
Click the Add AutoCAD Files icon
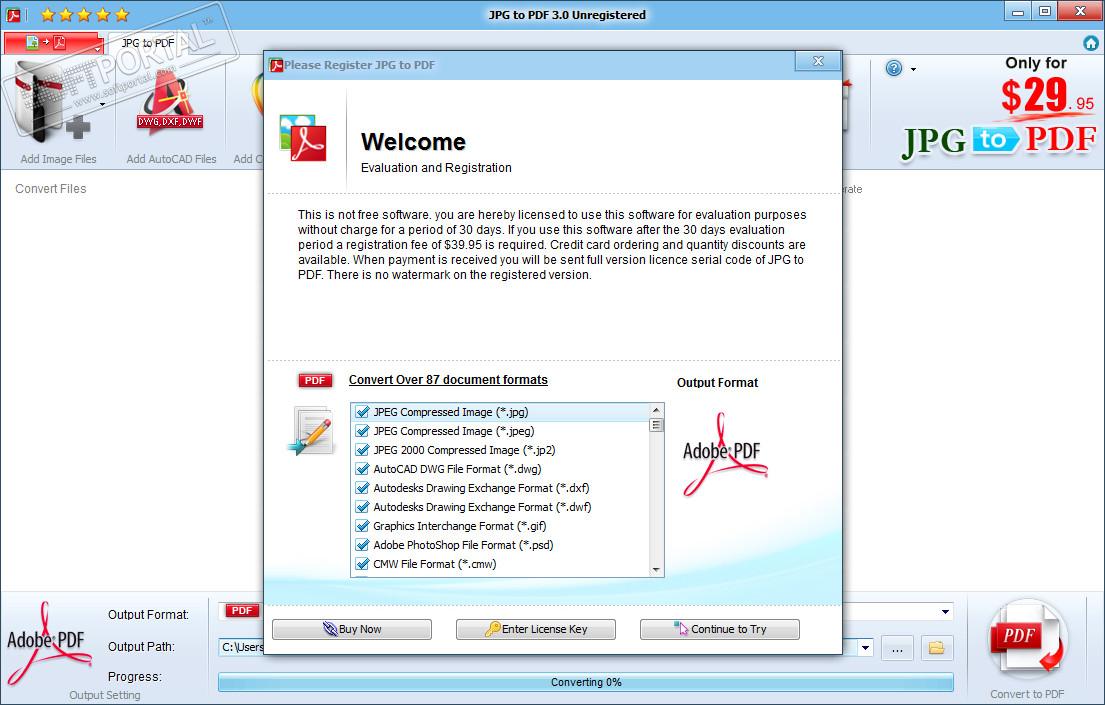(x=170, y=102)
